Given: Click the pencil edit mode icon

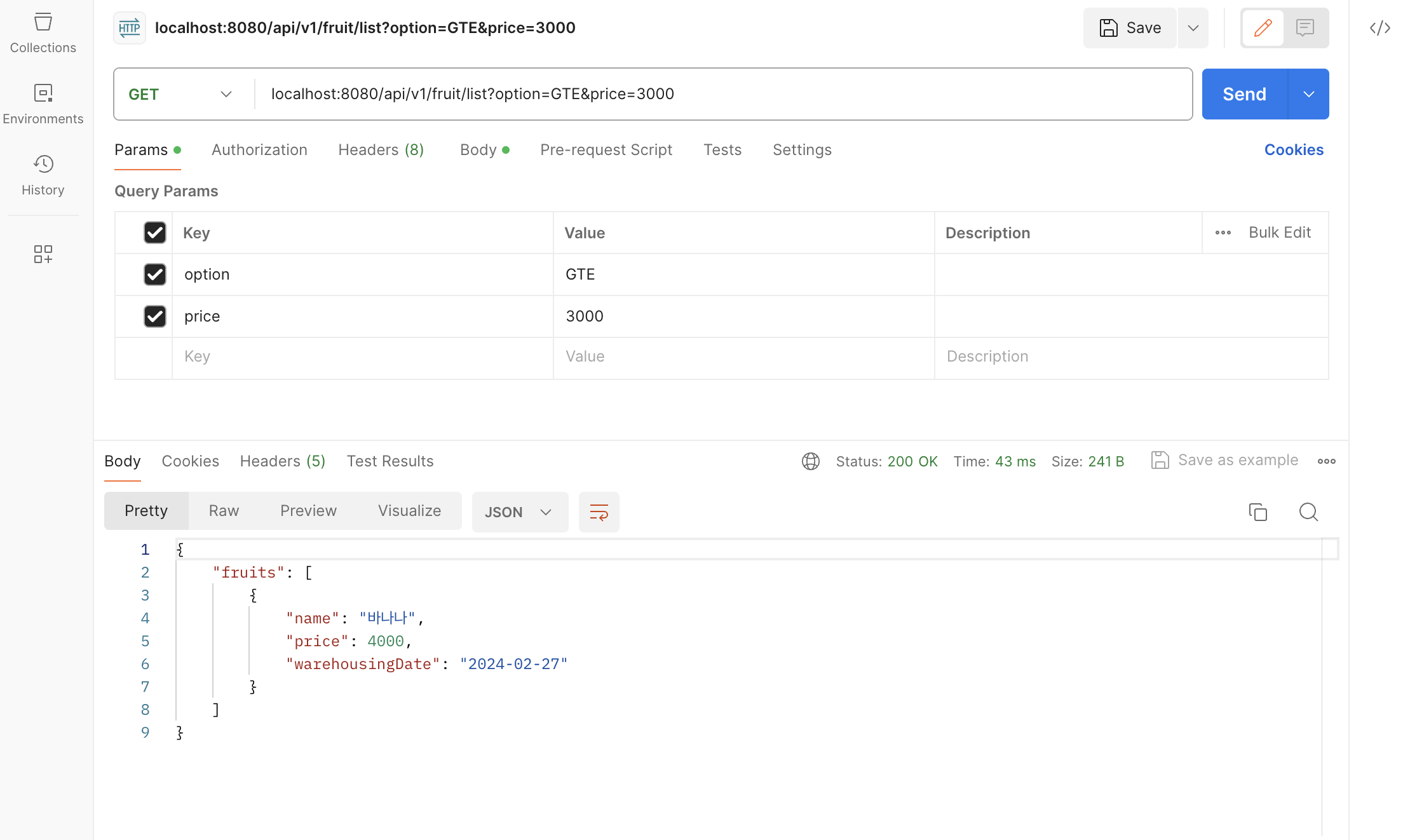Looking at the screenshot, I should tap(1263, 28).
